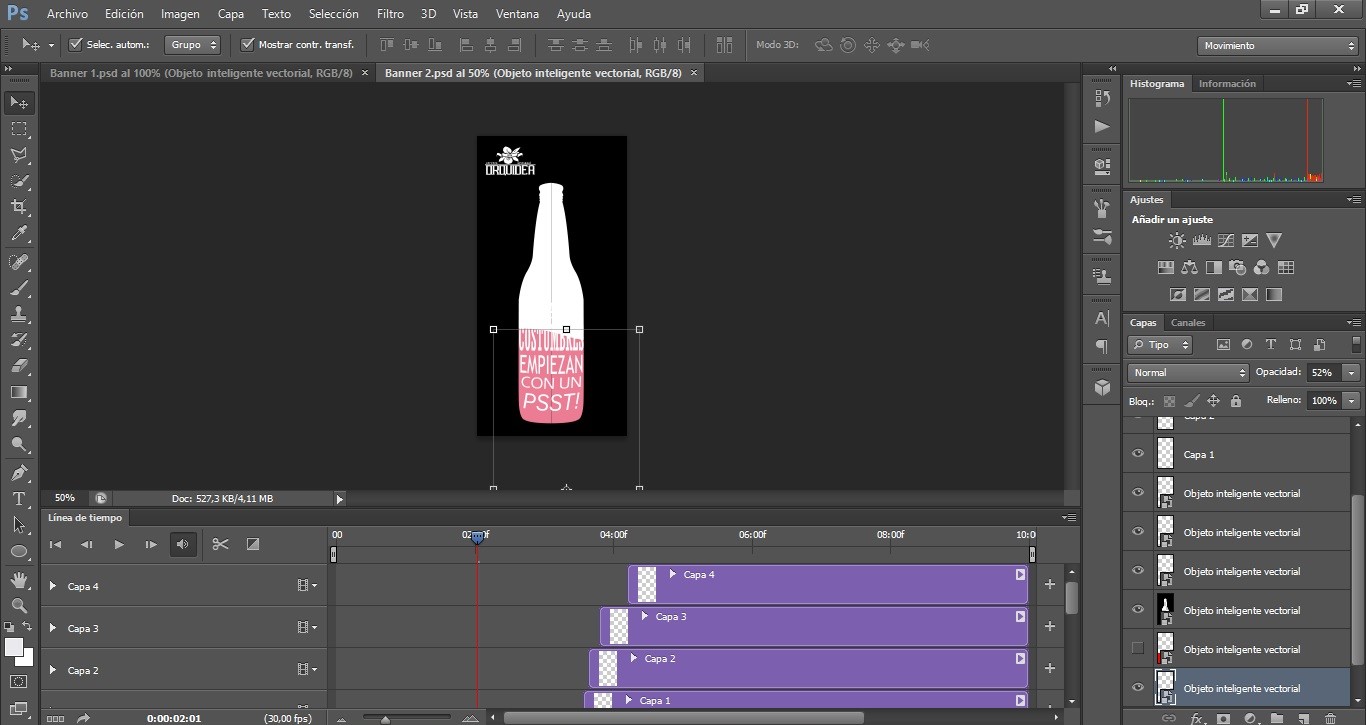The image size is (1366, 725).
Task: Play the timeline animation
Action: click(119, 544)
